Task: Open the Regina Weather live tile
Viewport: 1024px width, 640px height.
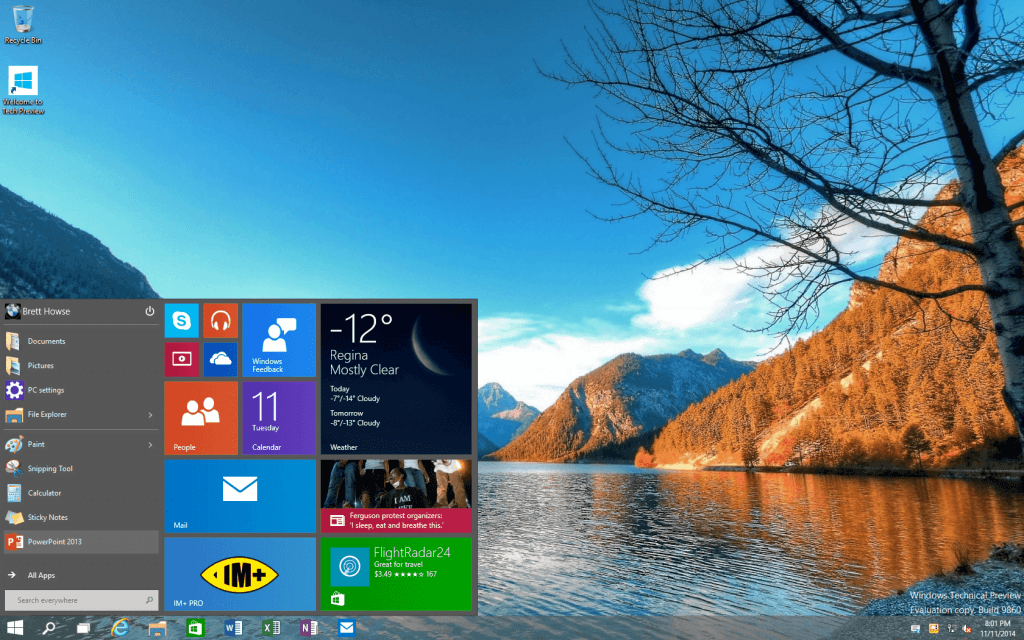Action: [395, 379]
